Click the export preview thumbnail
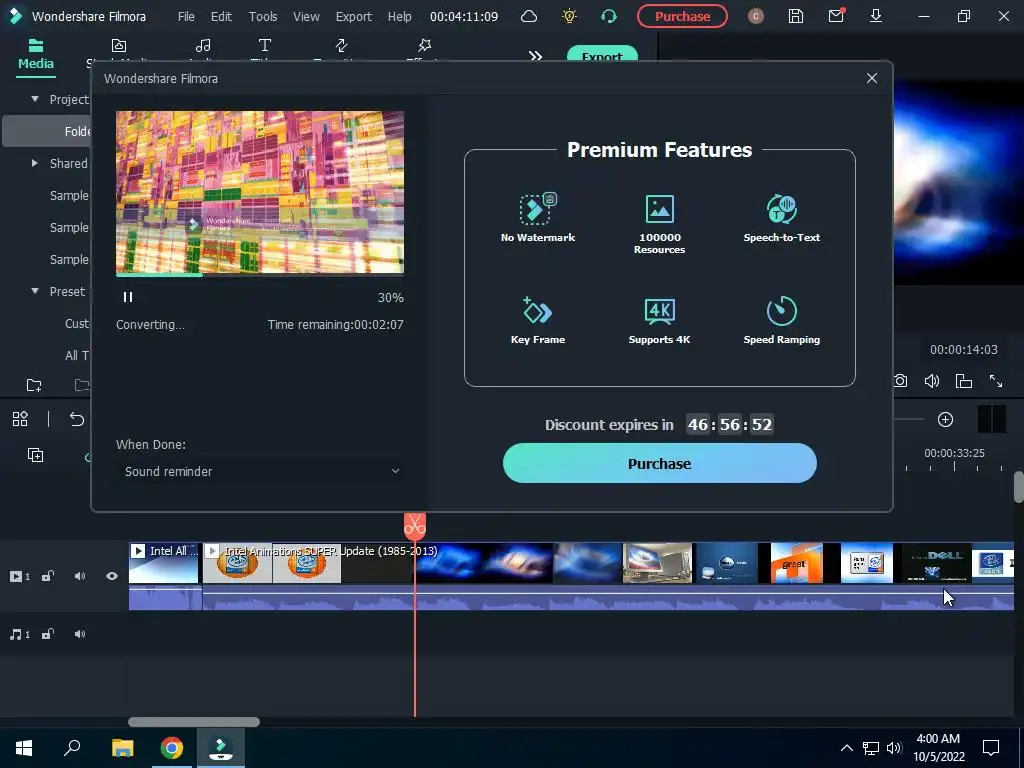The image size is (1024, 768). pos(260,192)
